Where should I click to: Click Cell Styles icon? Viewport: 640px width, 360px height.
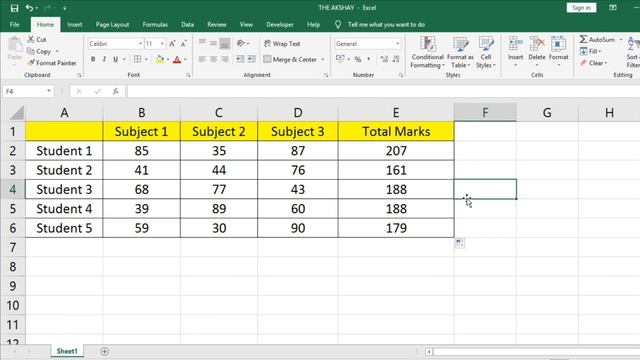click(486, 44)
